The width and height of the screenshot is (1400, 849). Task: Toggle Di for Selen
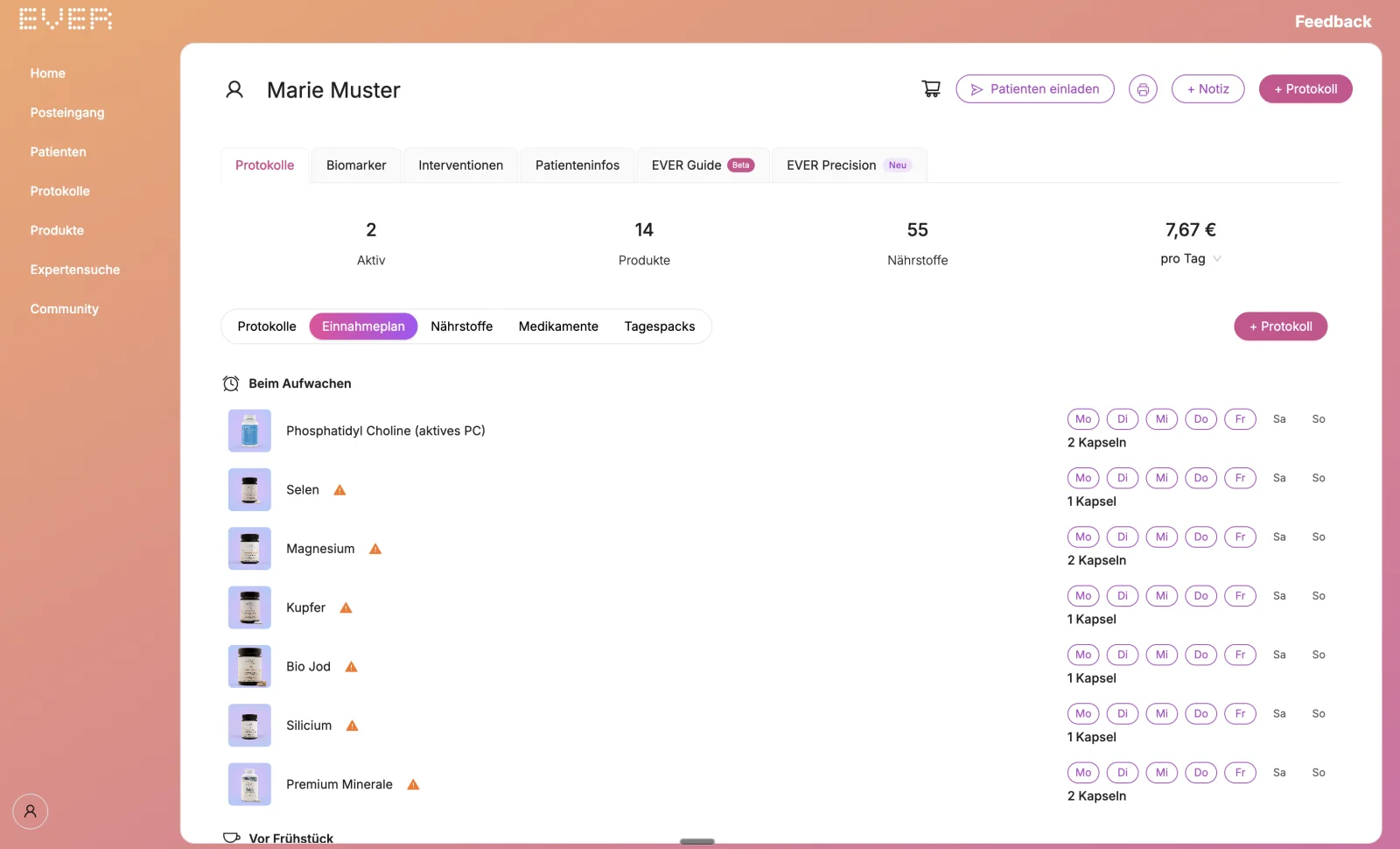tap(1123, 478)
